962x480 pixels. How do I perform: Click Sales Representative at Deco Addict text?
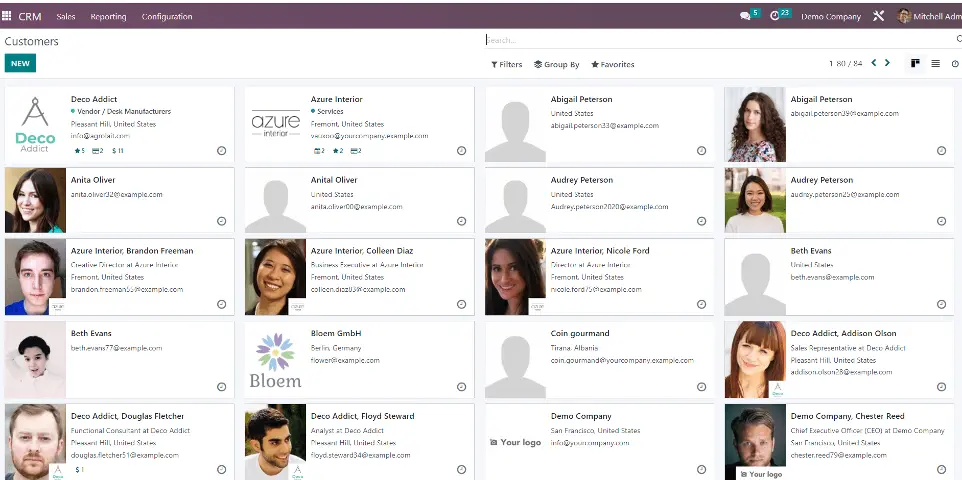848,348
